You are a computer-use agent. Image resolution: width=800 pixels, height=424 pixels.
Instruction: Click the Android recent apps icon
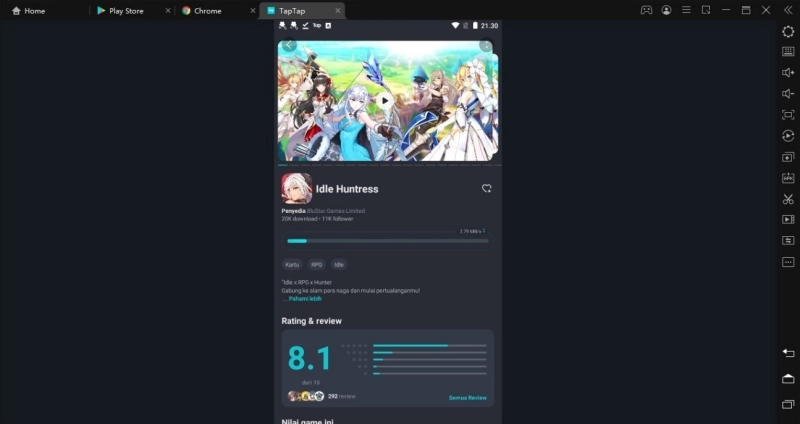pos(788,404)
